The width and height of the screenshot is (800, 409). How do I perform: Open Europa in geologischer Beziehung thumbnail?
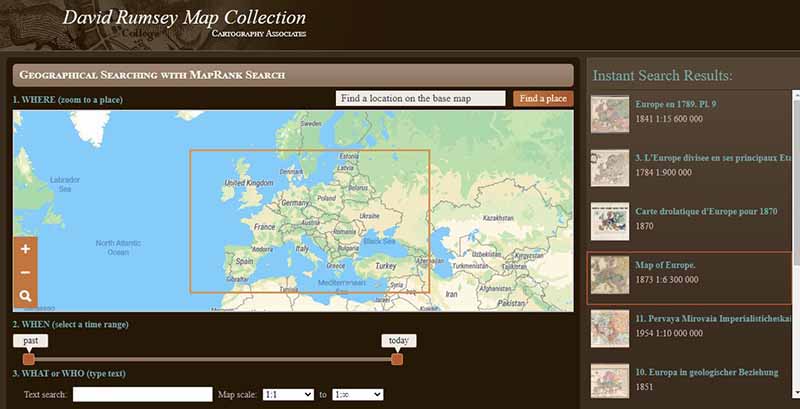pyautogui.click(x=610, y=382)
